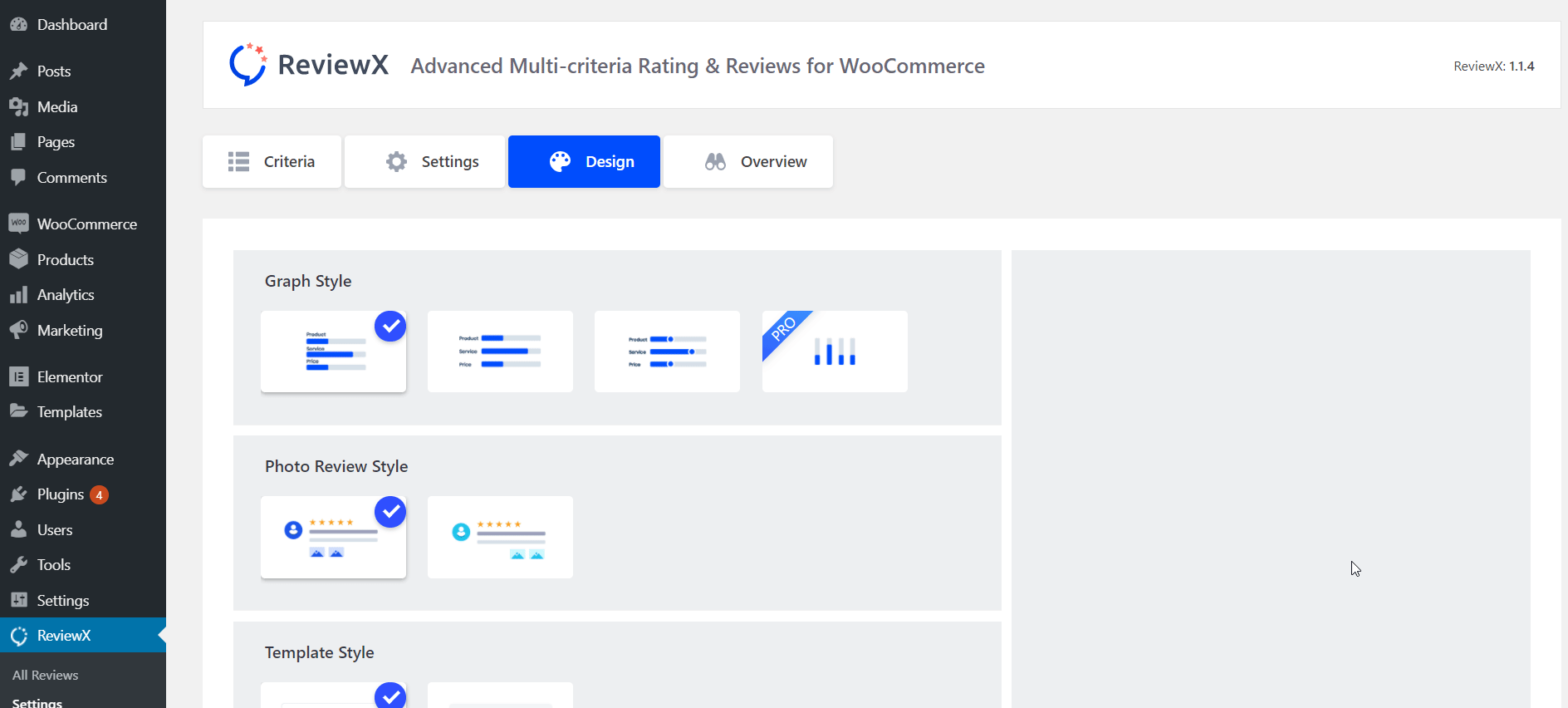The height and width of the screenshot is (708, 1568).
Task: Open the Appearance menu
Action: [83, 459]
